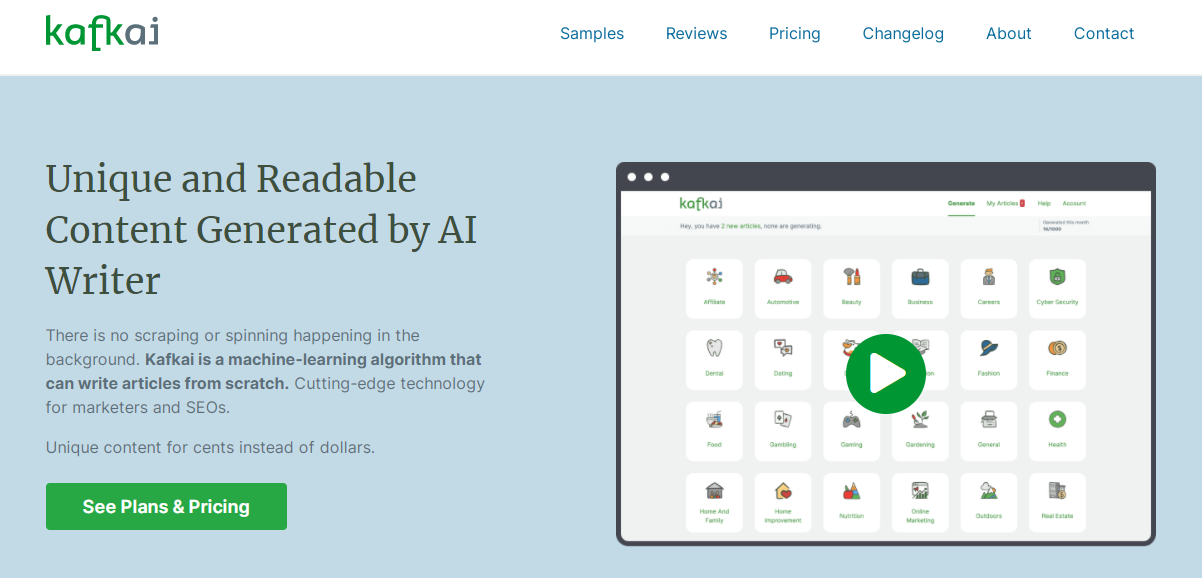Click the 'Unique content for cents' sentence

[x=210, y=447]
